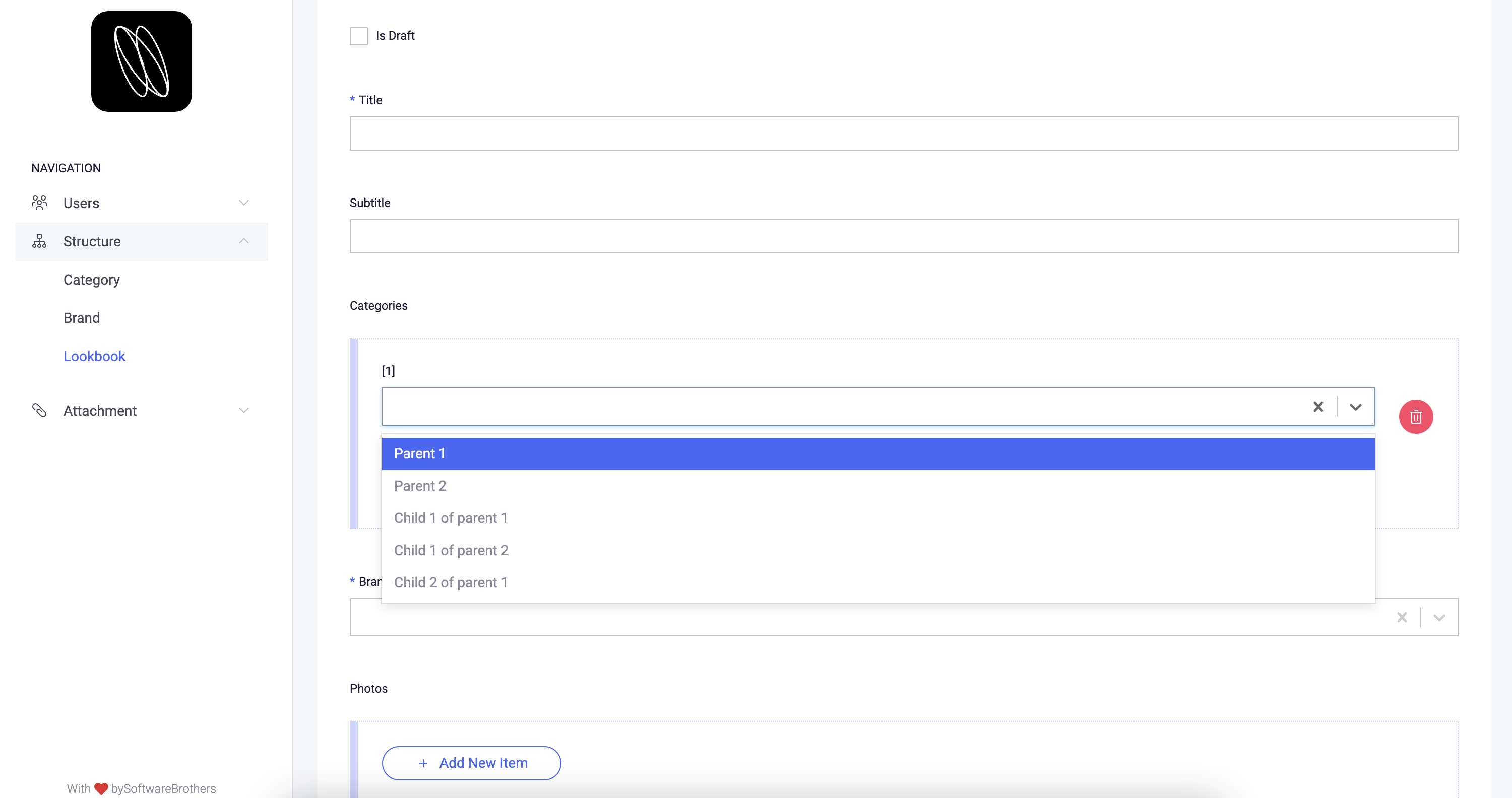
Task: Click the Add New Item button
Action: pos(471,763)
